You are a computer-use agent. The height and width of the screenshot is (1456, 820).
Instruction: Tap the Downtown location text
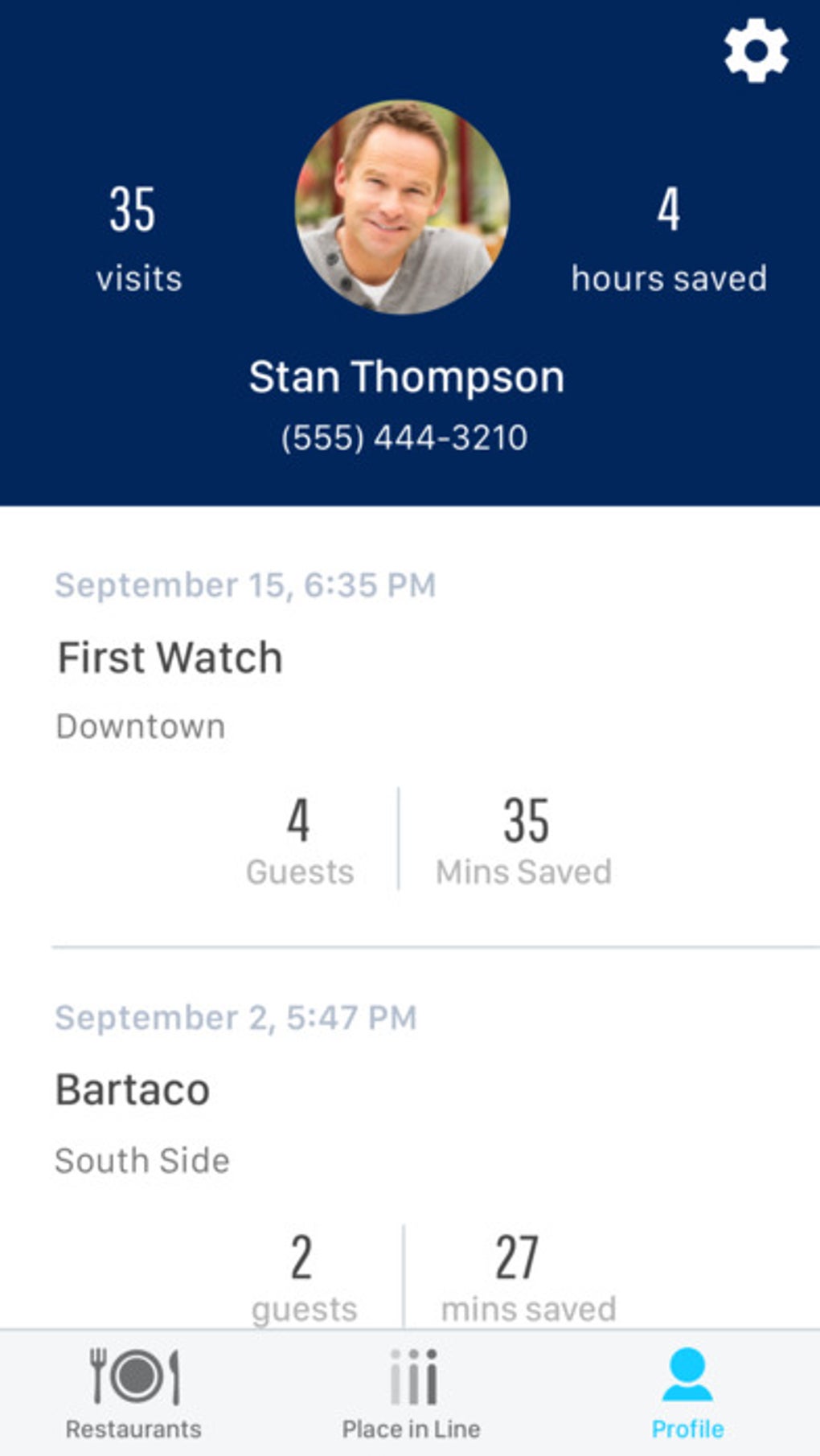tap(141, 727)
